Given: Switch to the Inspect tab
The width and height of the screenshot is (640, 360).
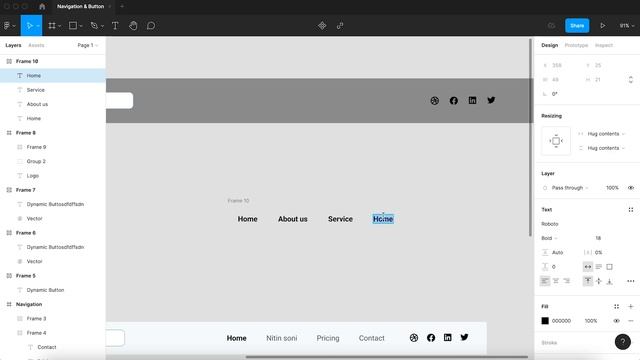Looking at the screenshot, I should tap(604, 45).
